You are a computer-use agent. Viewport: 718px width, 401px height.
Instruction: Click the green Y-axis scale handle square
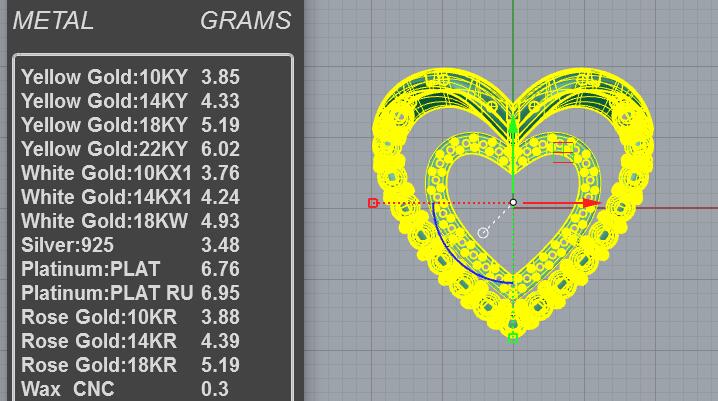click(513, 338)
